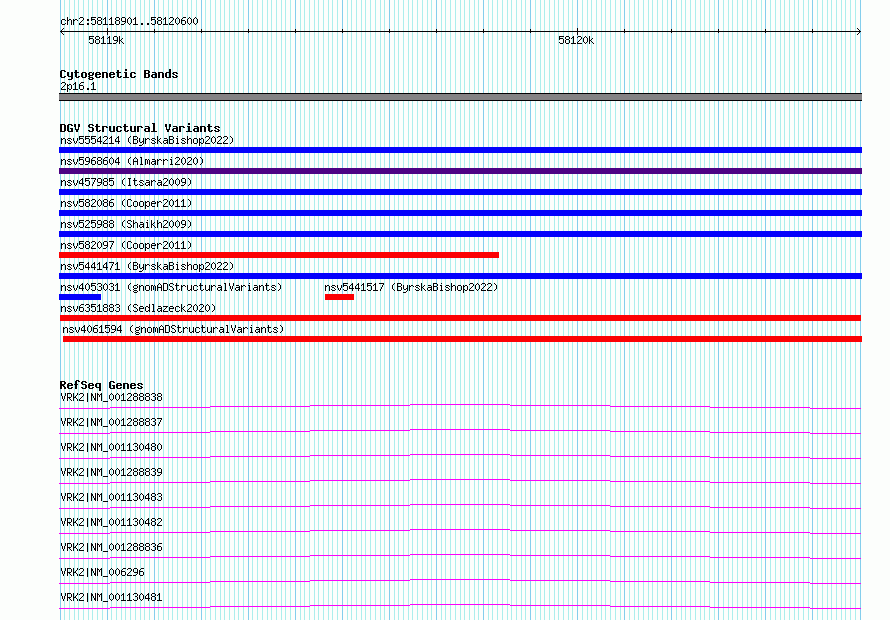Viewport: 890px width, 620px height.
Task: Open variant nsv5968604 (Almarri2020) label
Action: (x=132, y=161)
